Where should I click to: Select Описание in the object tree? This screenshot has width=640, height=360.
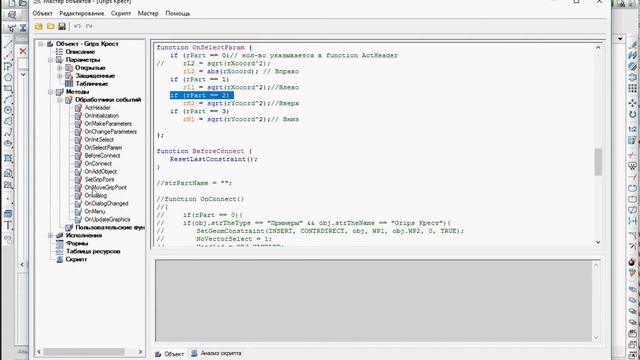[80, 52]
